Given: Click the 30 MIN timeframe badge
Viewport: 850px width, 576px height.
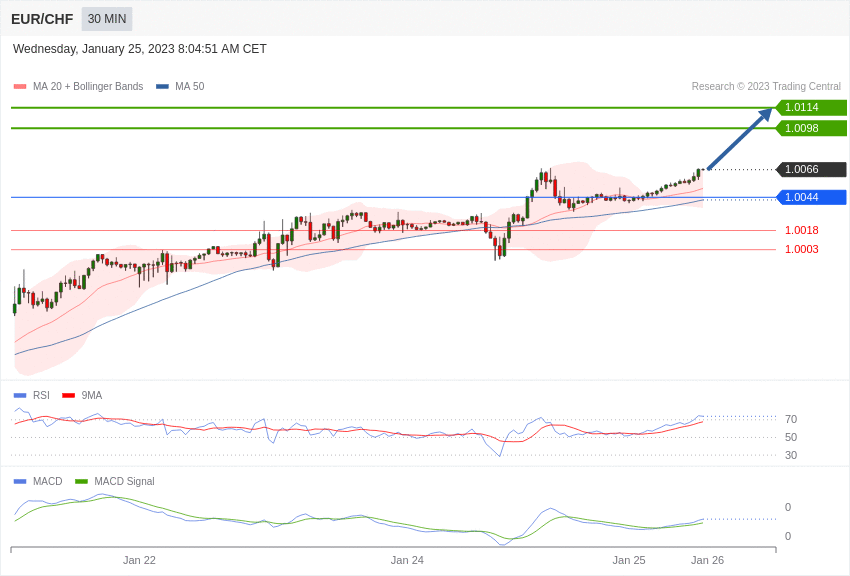Looking at the screenshot, I should 106,19.
